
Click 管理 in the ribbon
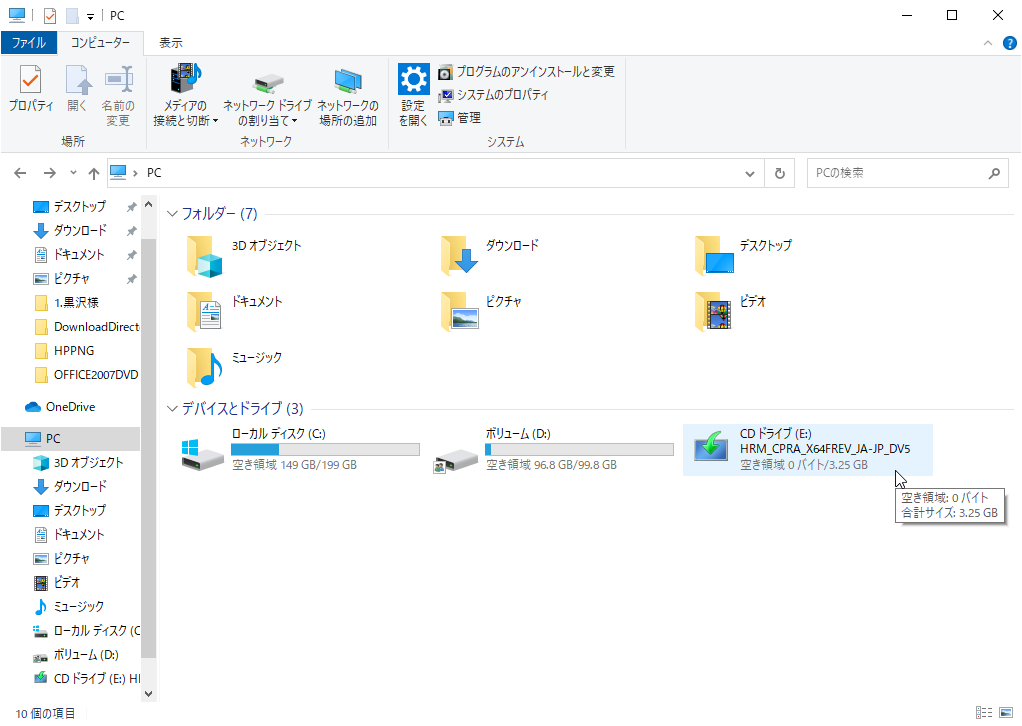(460, 118)
